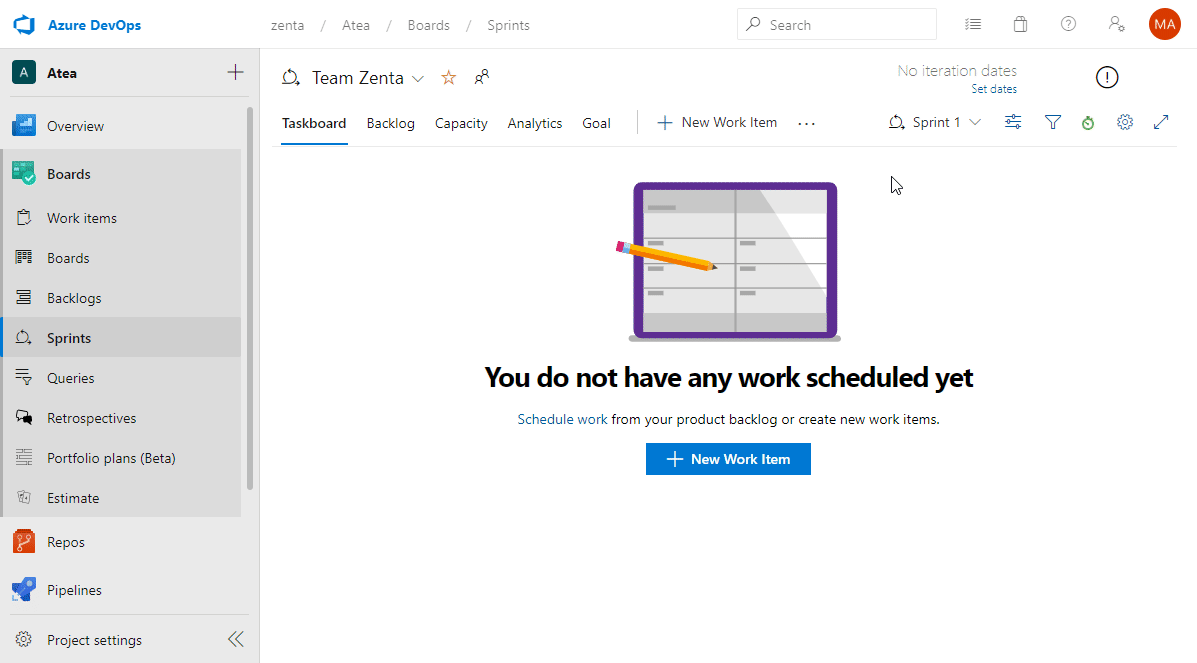Screen dimensions: 1197x663
Task: Open the Marketplace shopping bag icon
Action: pos(1020,25)
